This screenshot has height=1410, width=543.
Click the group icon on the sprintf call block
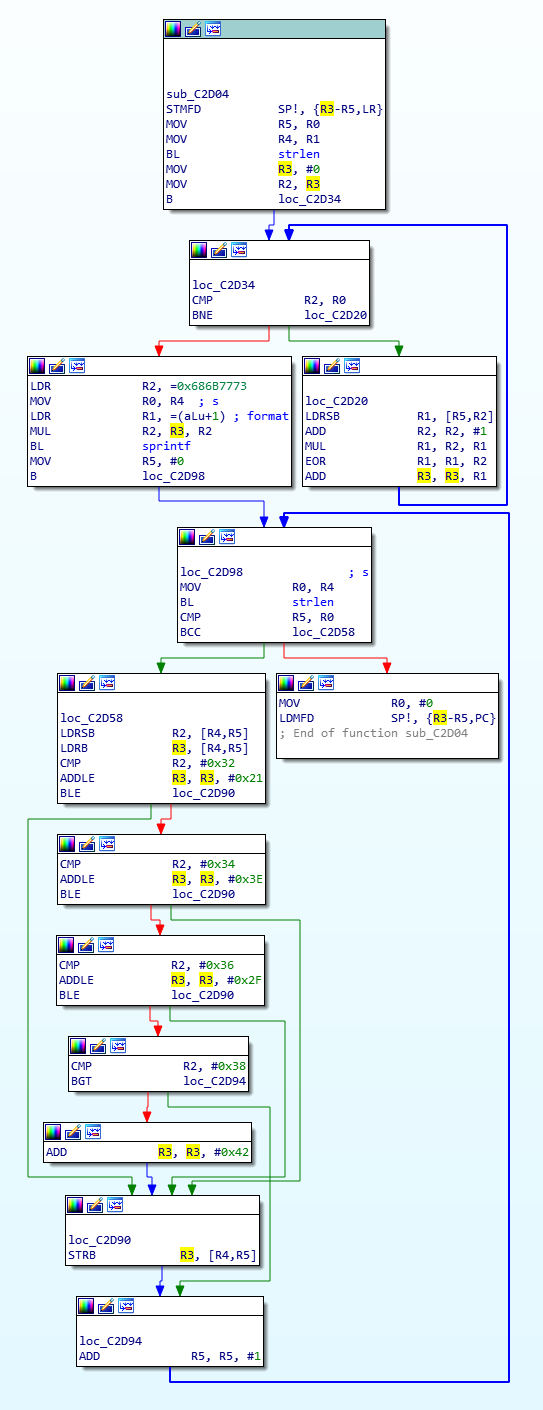click(77, 367)
